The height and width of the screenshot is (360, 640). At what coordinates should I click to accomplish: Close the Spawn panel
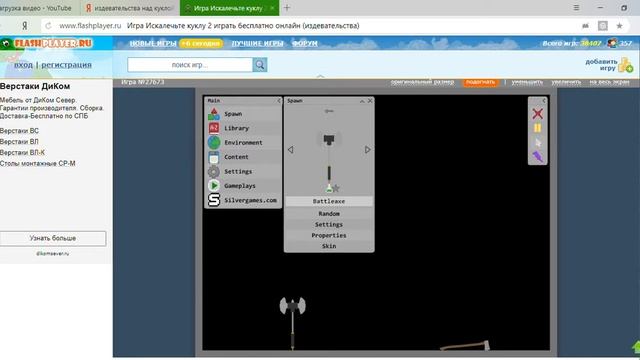[370, 100]
